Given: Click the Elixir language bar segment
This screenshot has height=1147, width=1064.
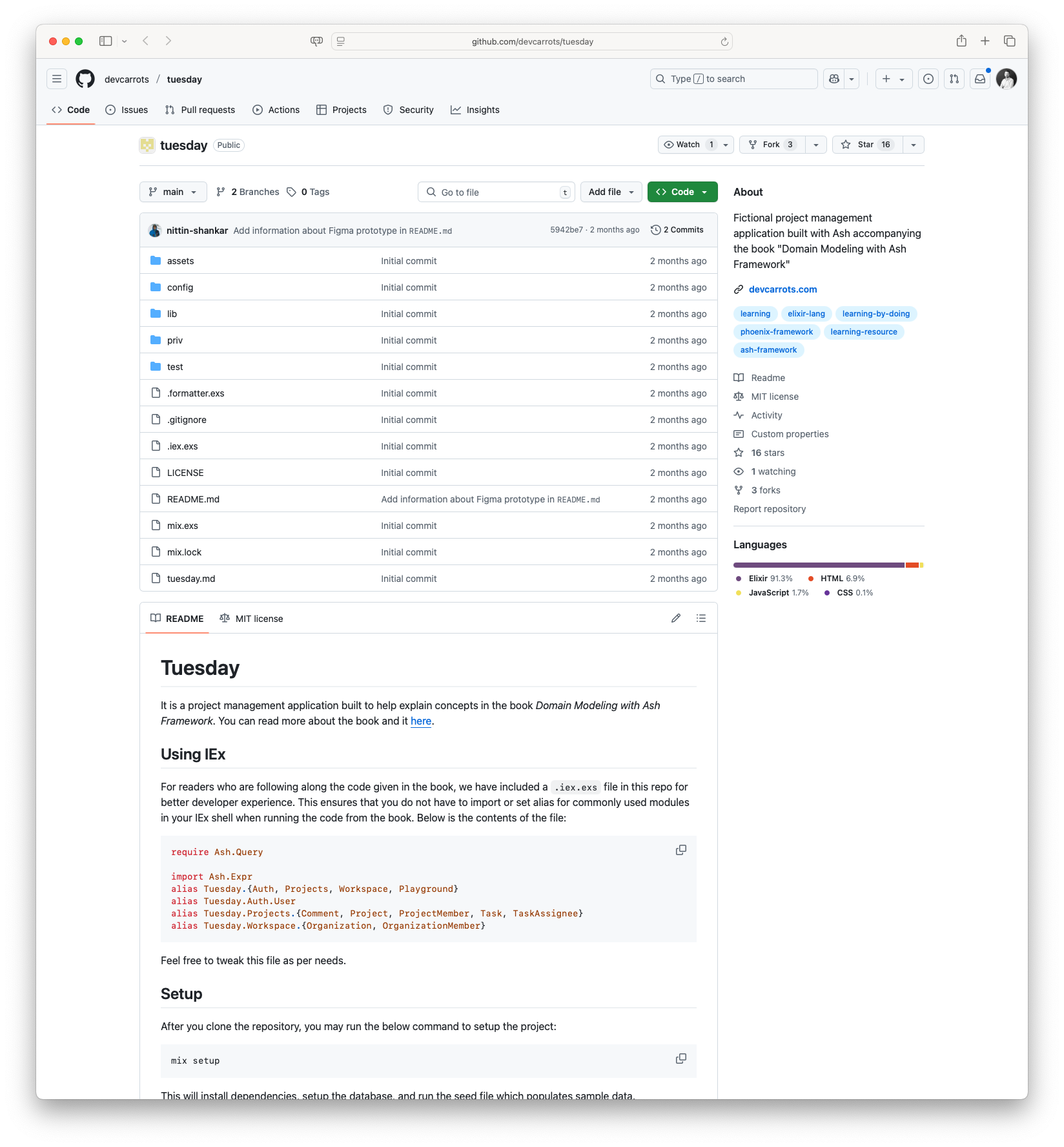Looking at the screenshot, I should coord(818,565).
